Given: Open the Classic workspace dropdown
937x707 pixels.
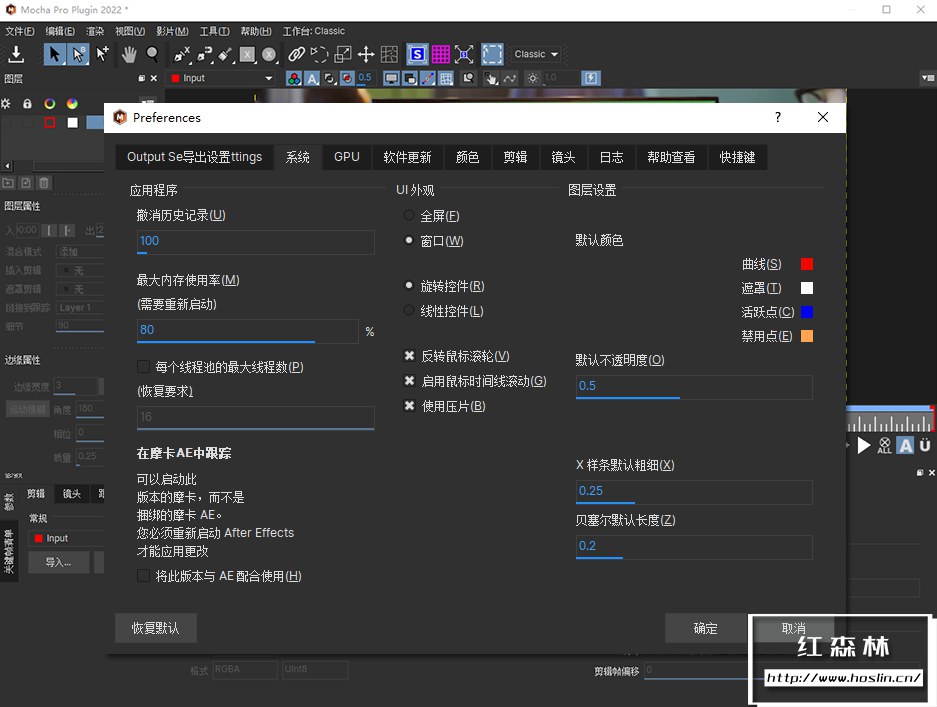Looking at the screenshot, I should 533,55.
